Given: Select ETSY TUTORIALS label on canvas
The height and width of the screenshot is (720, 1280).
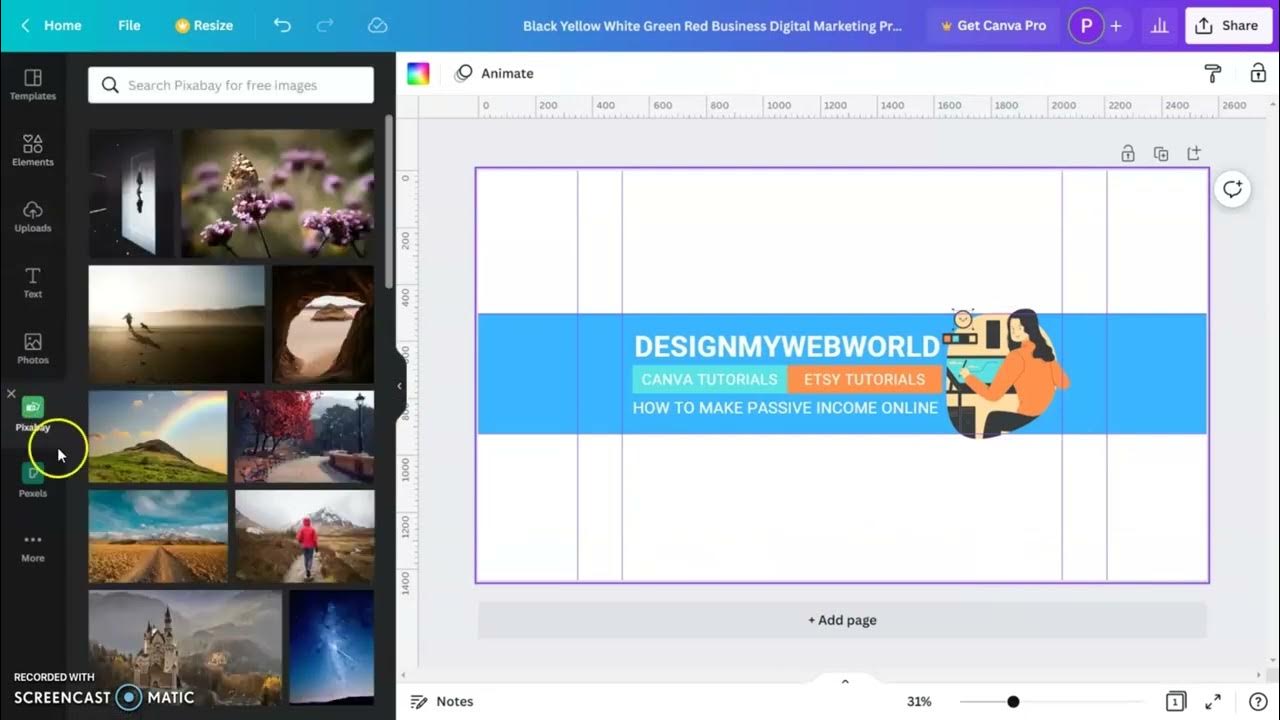Looking at the screenshot, I should pos(864,379).
